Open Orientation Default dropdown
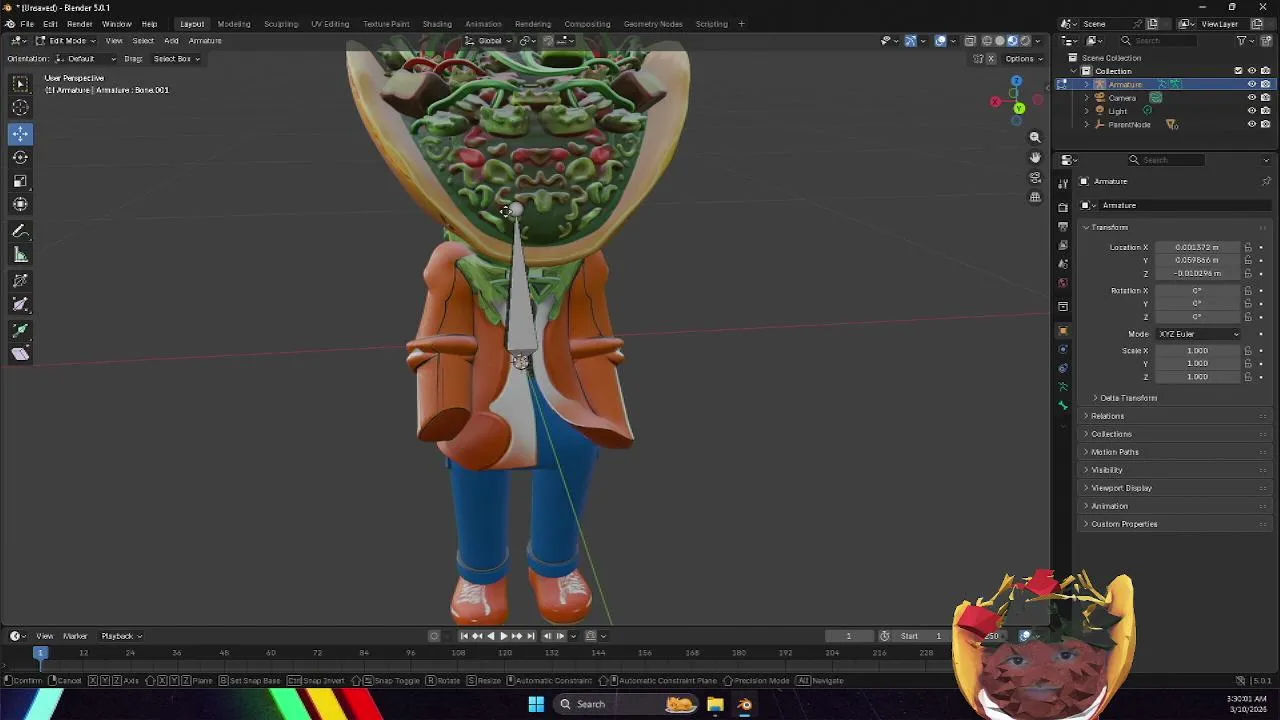 coord(85,59)
